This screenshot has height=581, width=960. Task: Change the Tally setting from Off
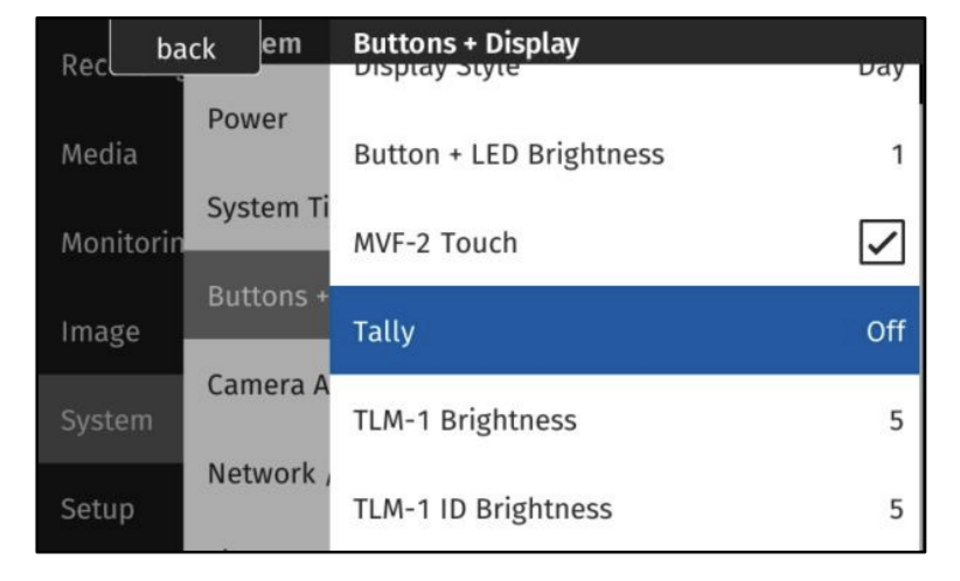[624, 332]
